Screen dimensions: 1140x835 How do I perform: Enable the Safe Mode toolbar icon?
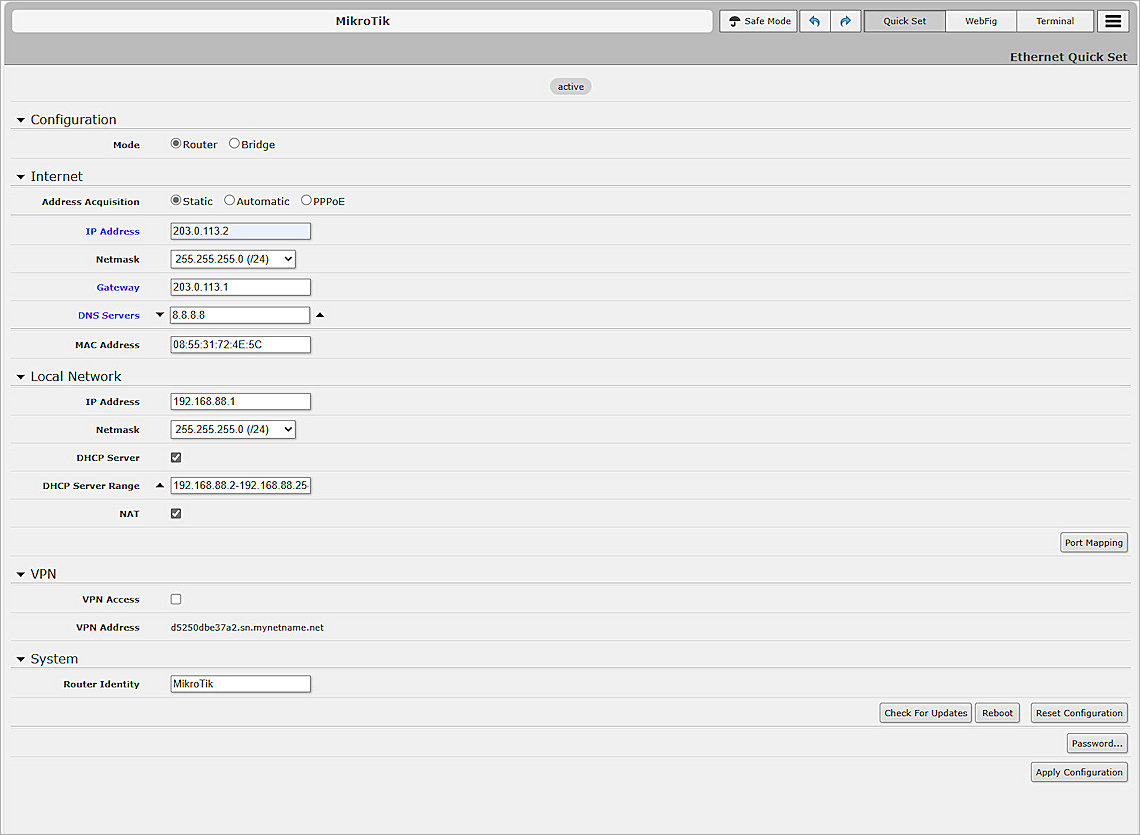point(757,21)
